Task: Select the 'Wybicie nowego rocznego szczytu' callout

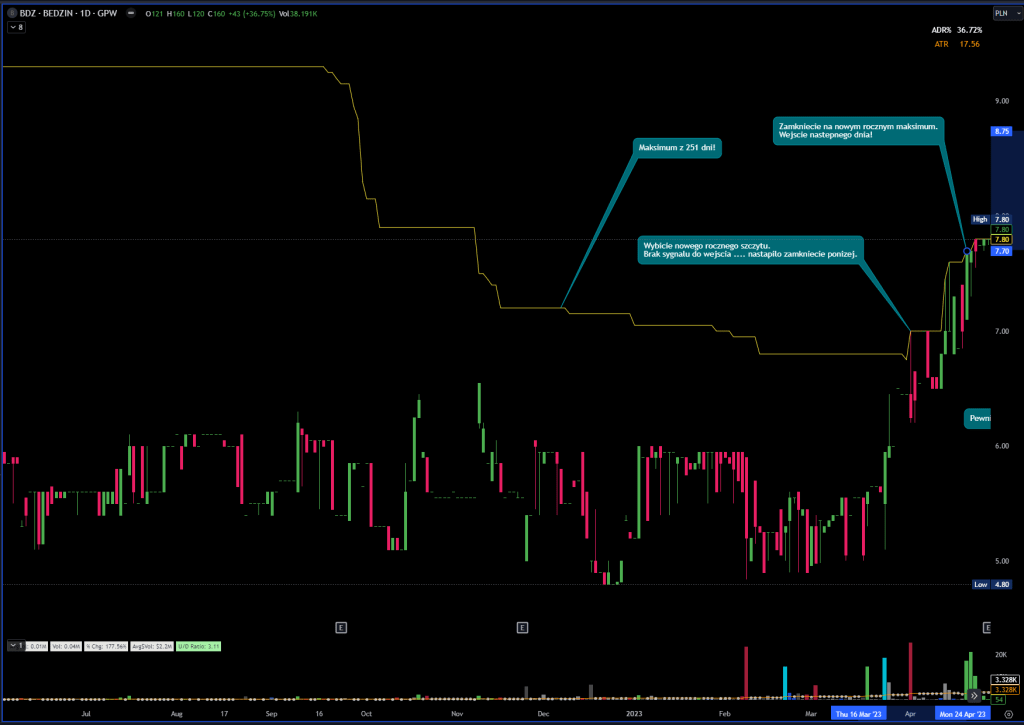Action: coord(750,250)
